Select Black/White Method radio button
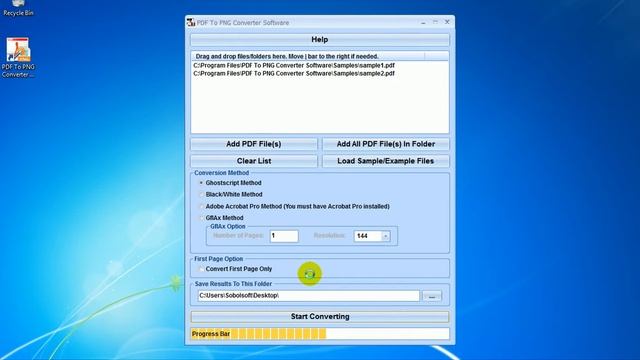The height and width of the screenshot is (360, 640). [x=201, y=194]
